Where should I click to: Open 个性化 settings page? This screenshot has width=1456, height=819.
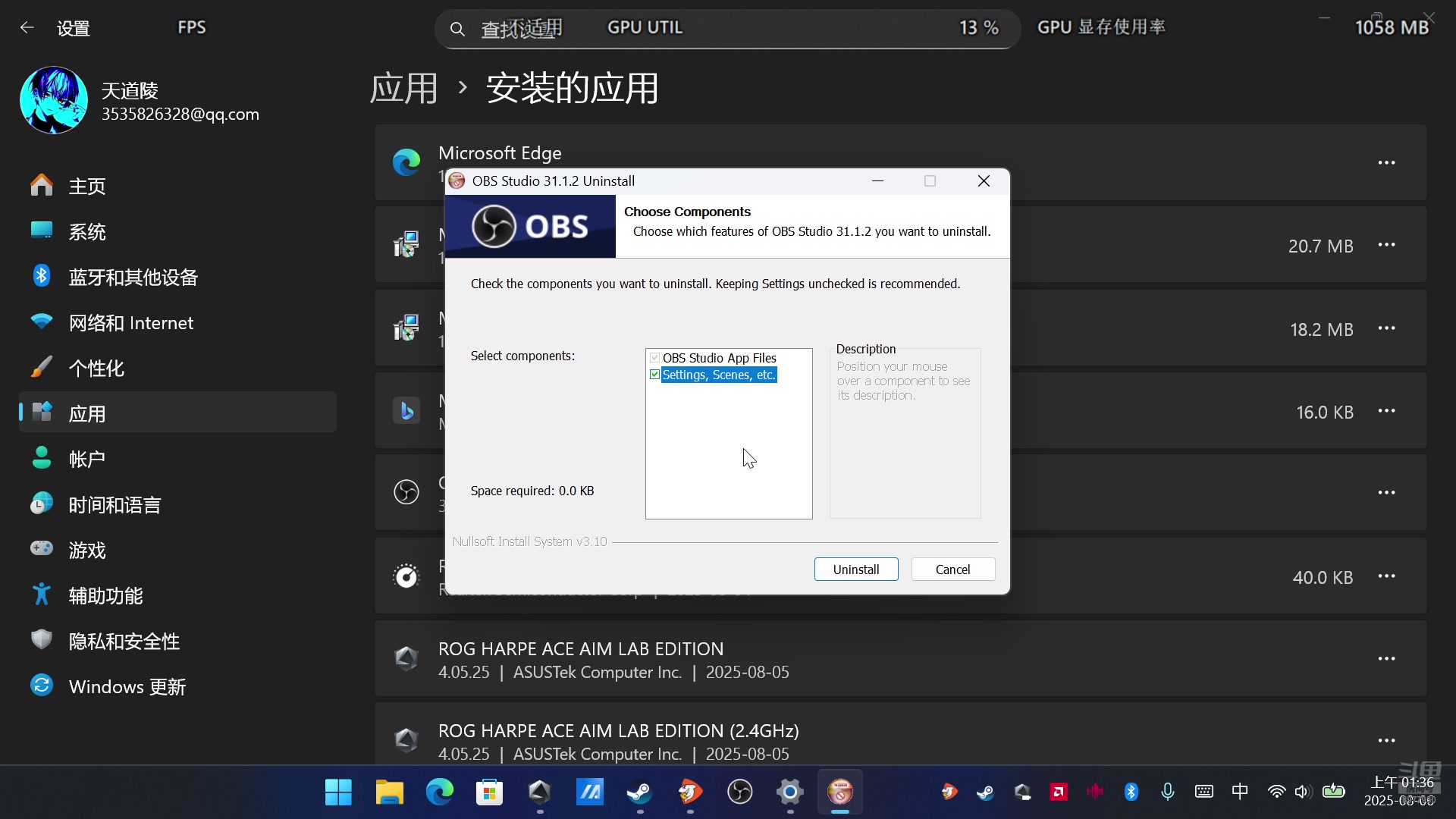tap(177, 368)
